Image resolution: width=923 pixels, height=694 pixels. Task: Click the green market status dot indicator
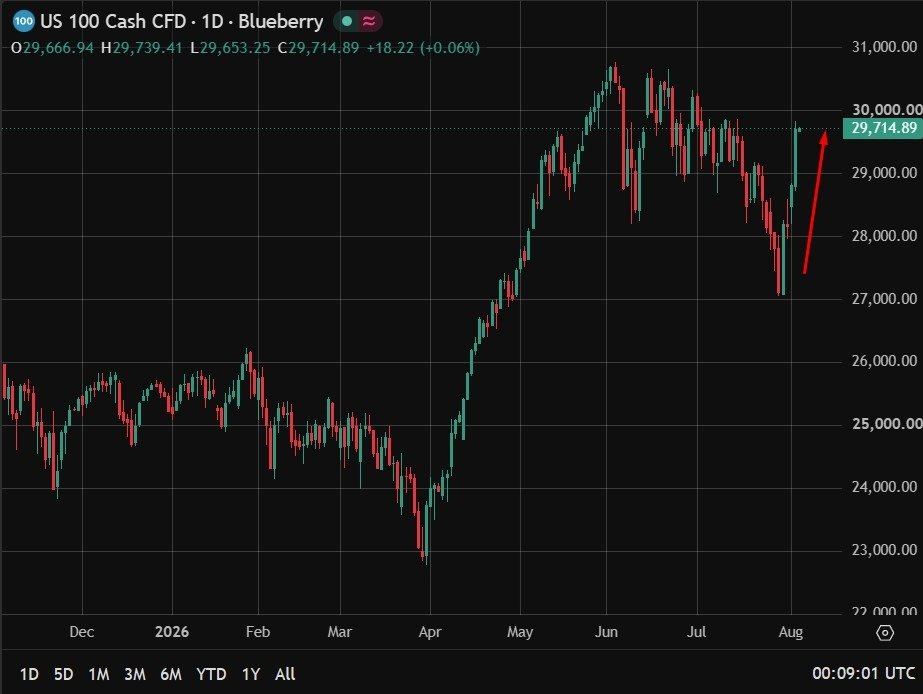(347, 22)
